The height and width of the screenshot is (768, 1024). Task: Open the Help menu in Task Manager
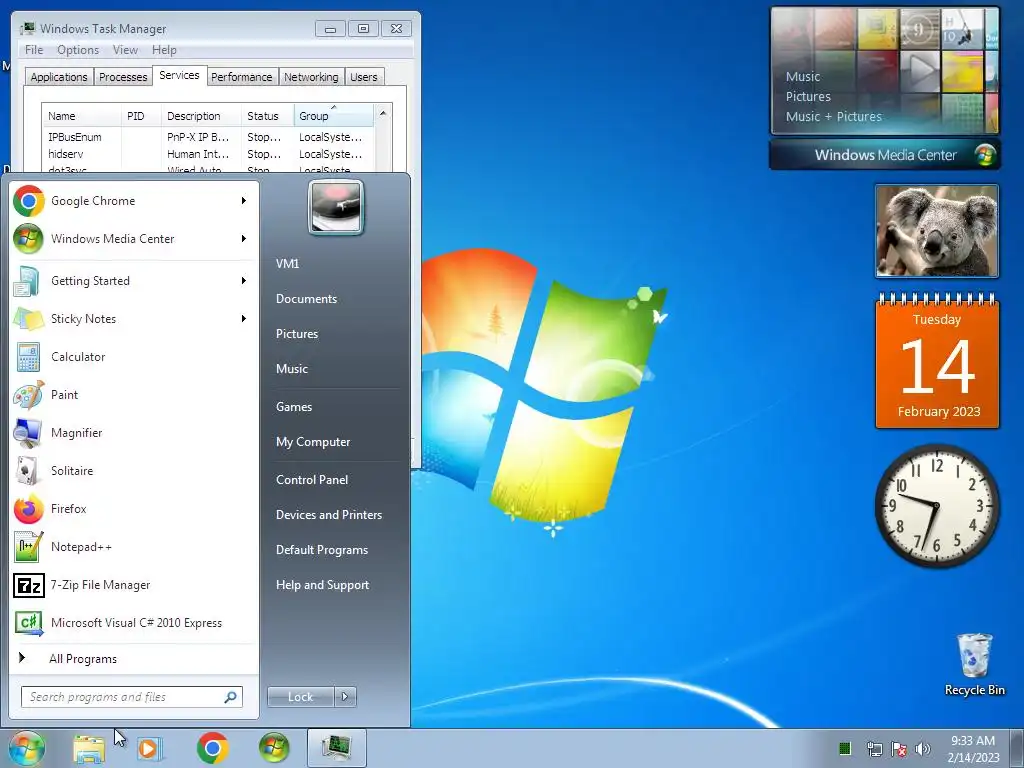click(x=164, y=50)
